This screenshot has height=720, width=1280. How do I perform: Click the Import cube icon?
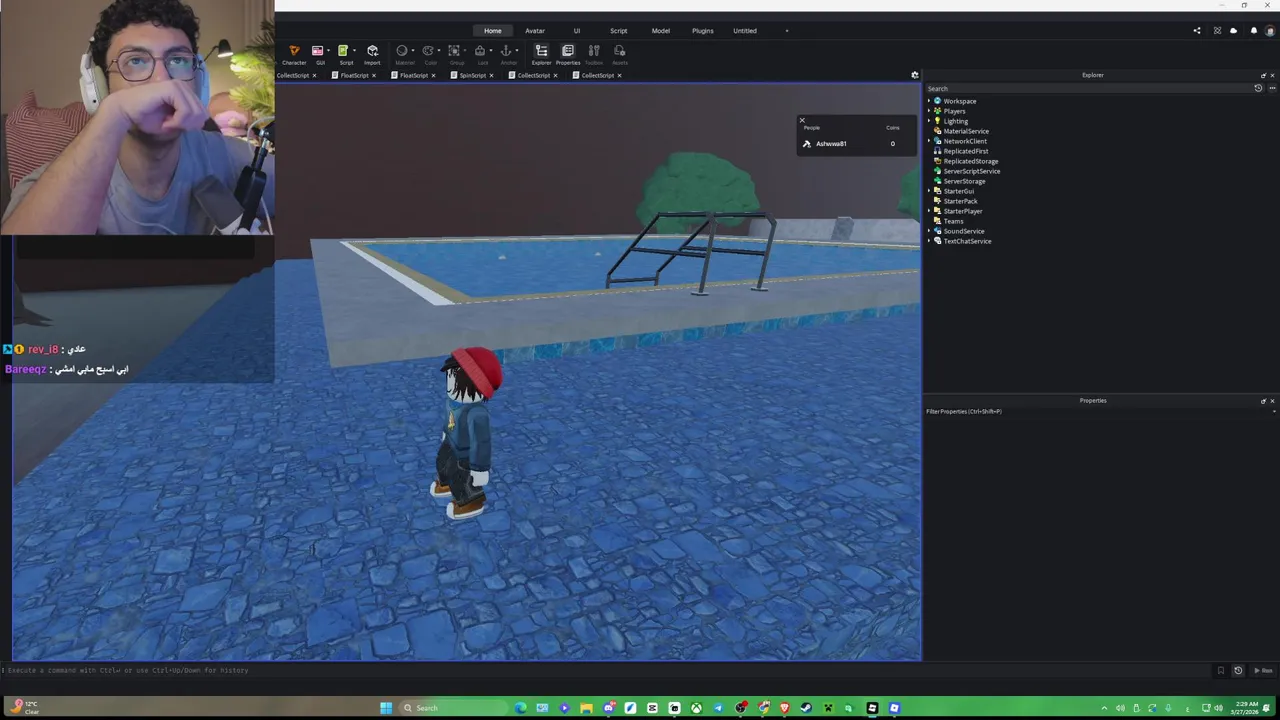point(372,51)
